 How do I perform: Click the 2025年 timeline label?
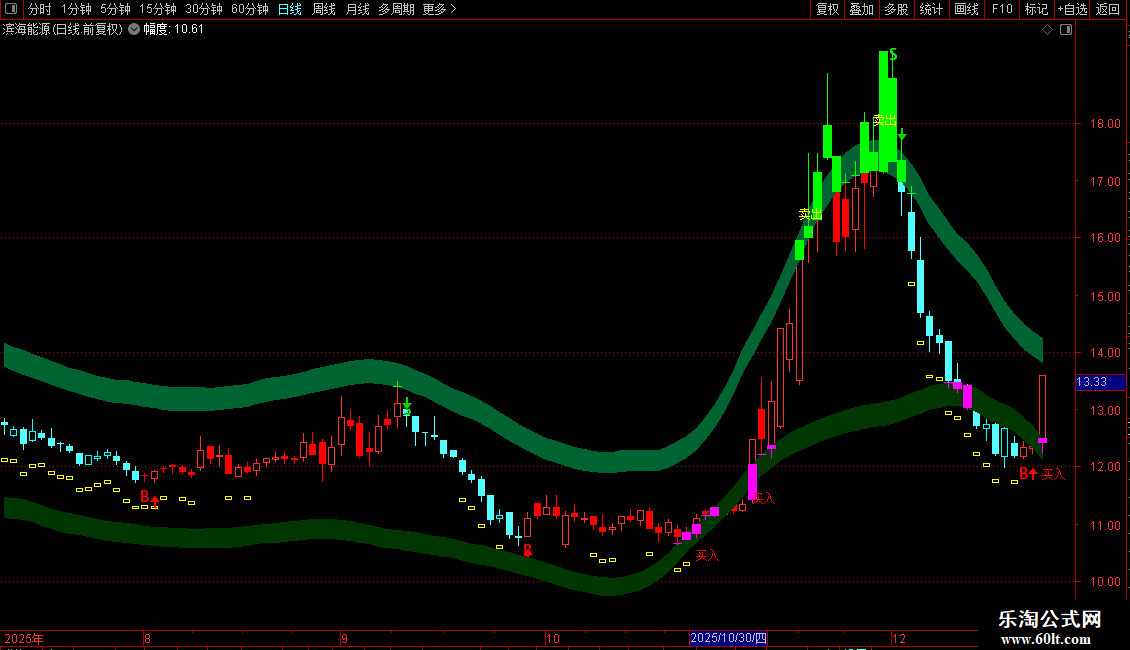click(x=24, y=638)
